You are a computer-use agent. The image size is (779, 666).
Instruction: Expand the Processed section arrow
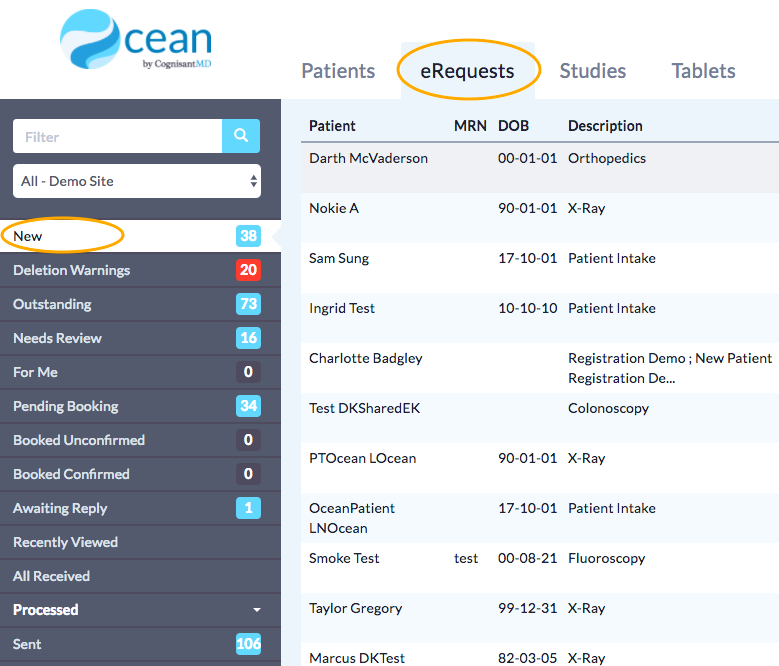(257, 610)
